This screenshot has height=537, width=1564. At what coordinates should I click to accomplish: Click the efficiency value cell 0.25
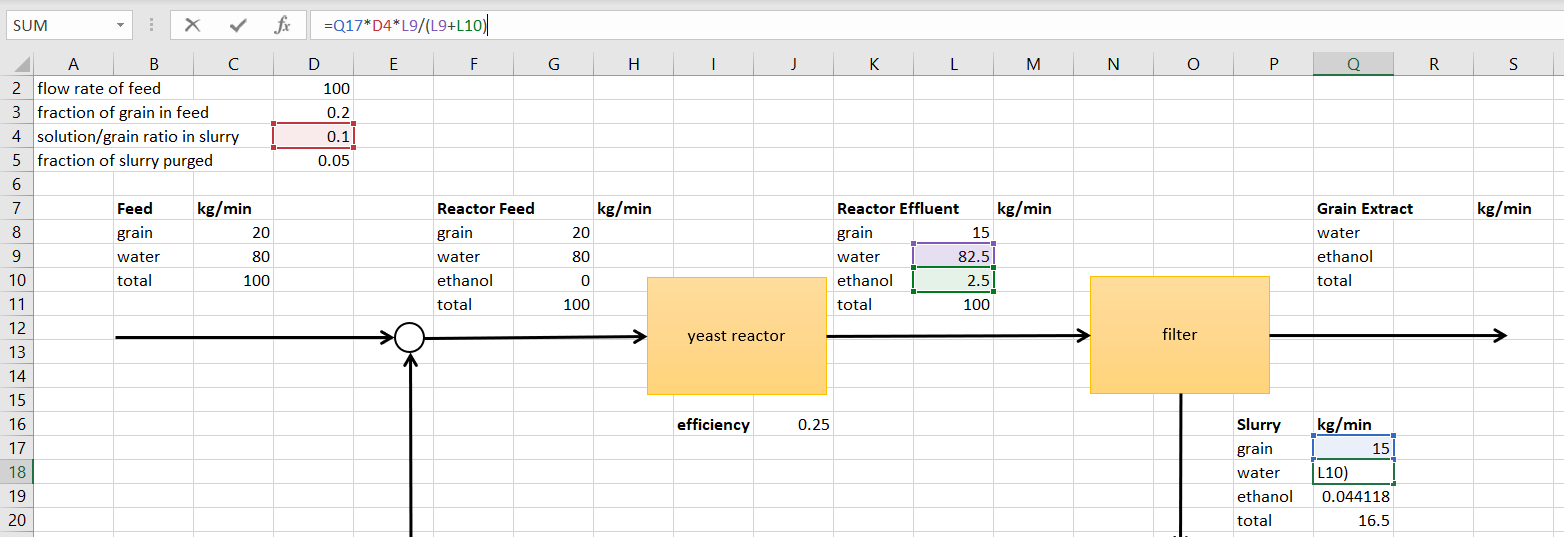pos(794,425)
